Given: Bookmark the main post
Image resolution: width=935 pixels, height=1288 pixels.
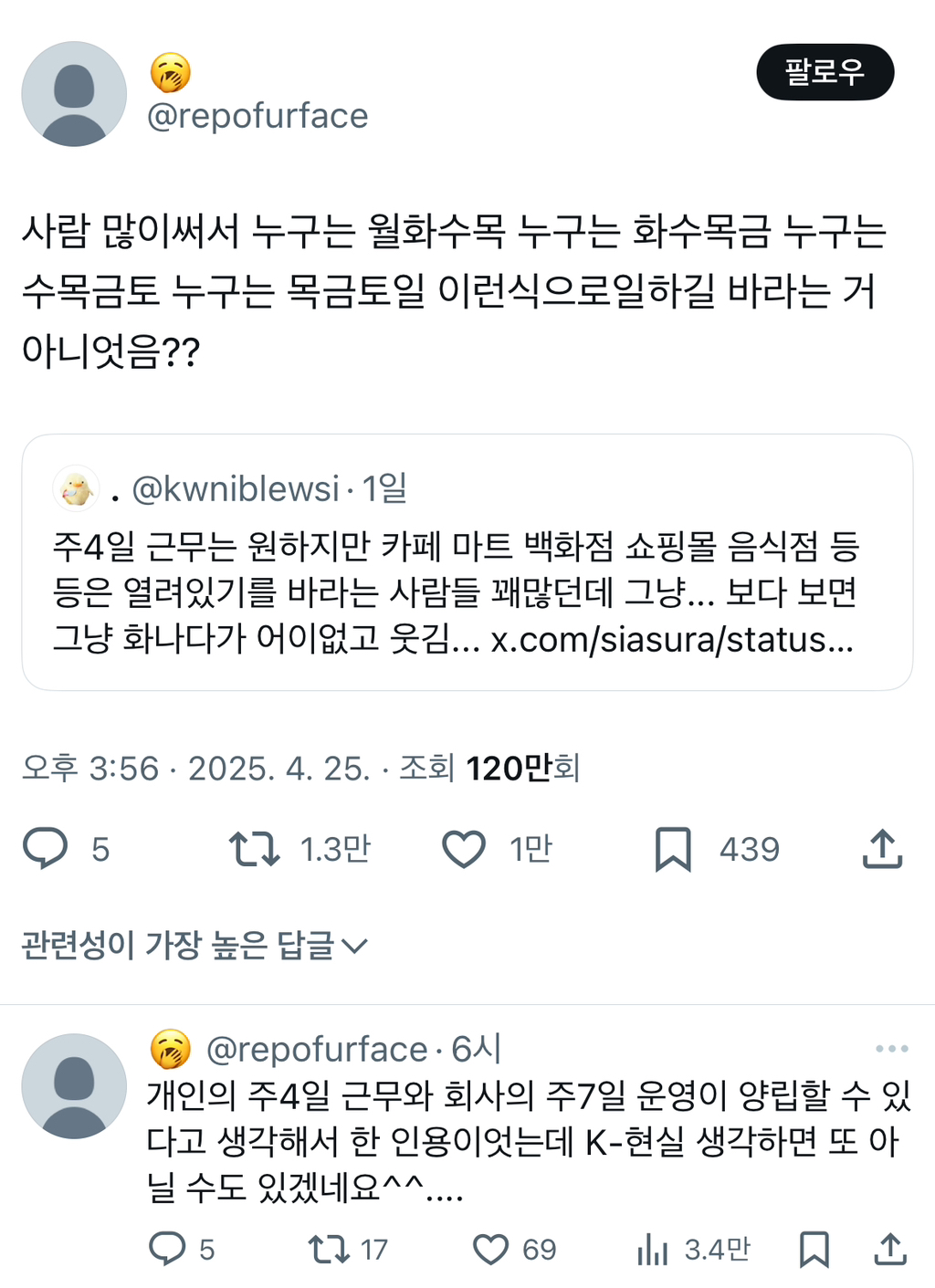Looking at the screenshot, I should pos(673,848).
